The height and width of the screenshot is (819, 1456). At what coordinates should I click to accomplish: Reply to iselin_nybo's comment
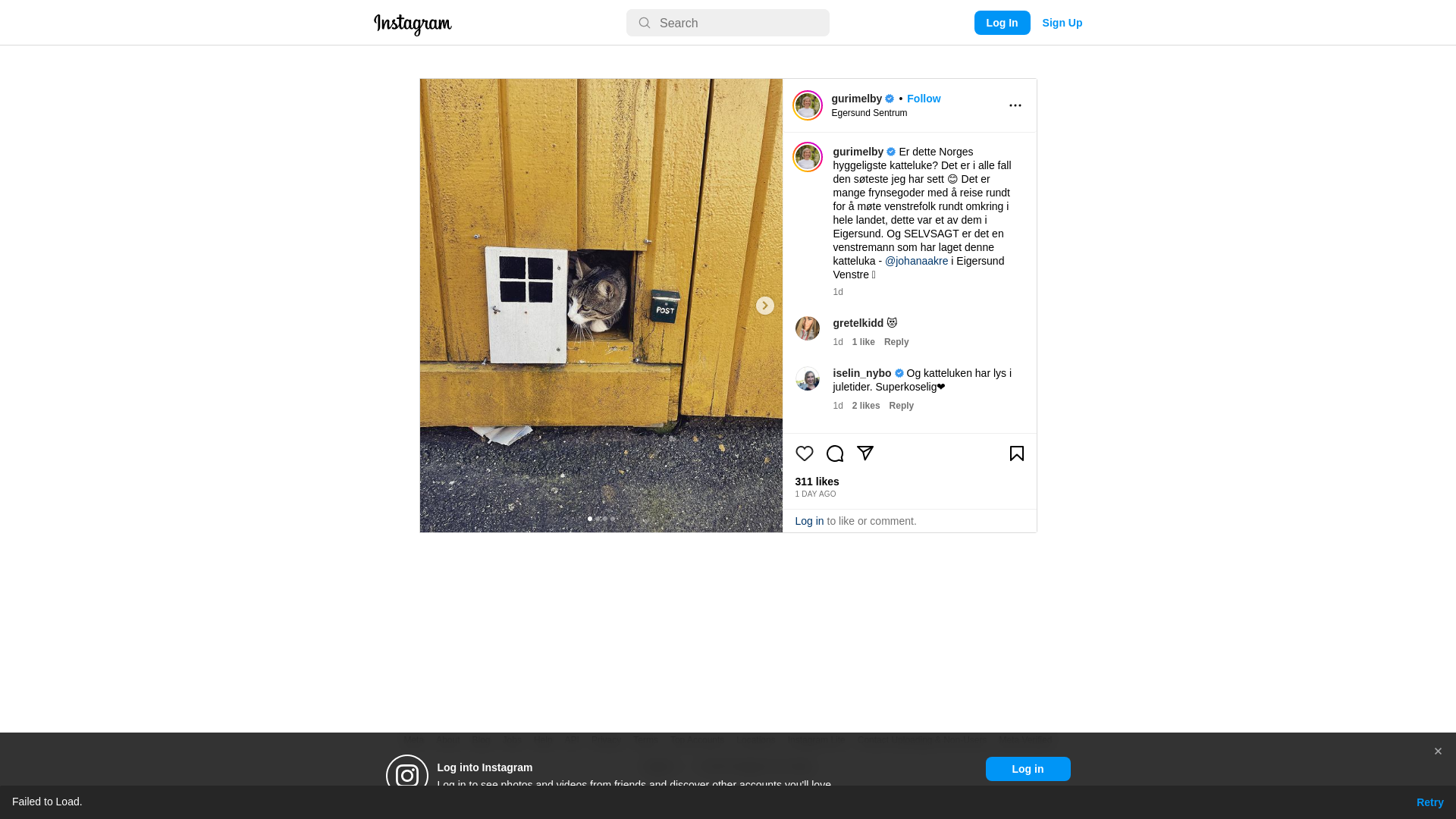click(x=901, y=406)
